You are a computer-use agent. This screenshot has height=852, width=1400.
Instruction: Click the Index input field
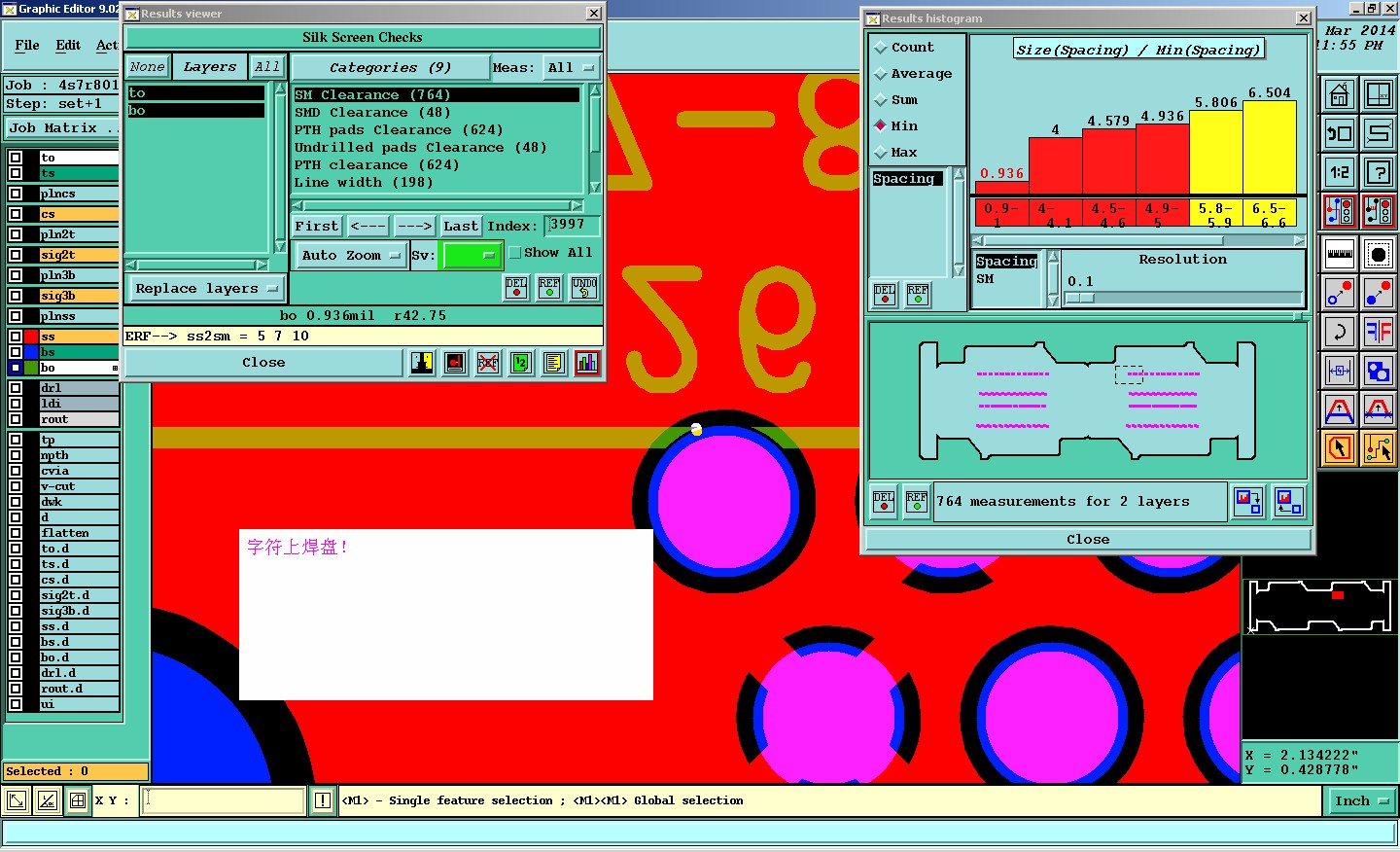tap(572, 226)
